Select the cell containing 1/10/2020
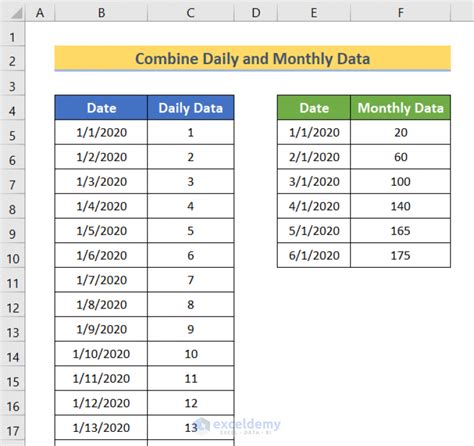This screenshot has width=474, height=446. (101, 354)
